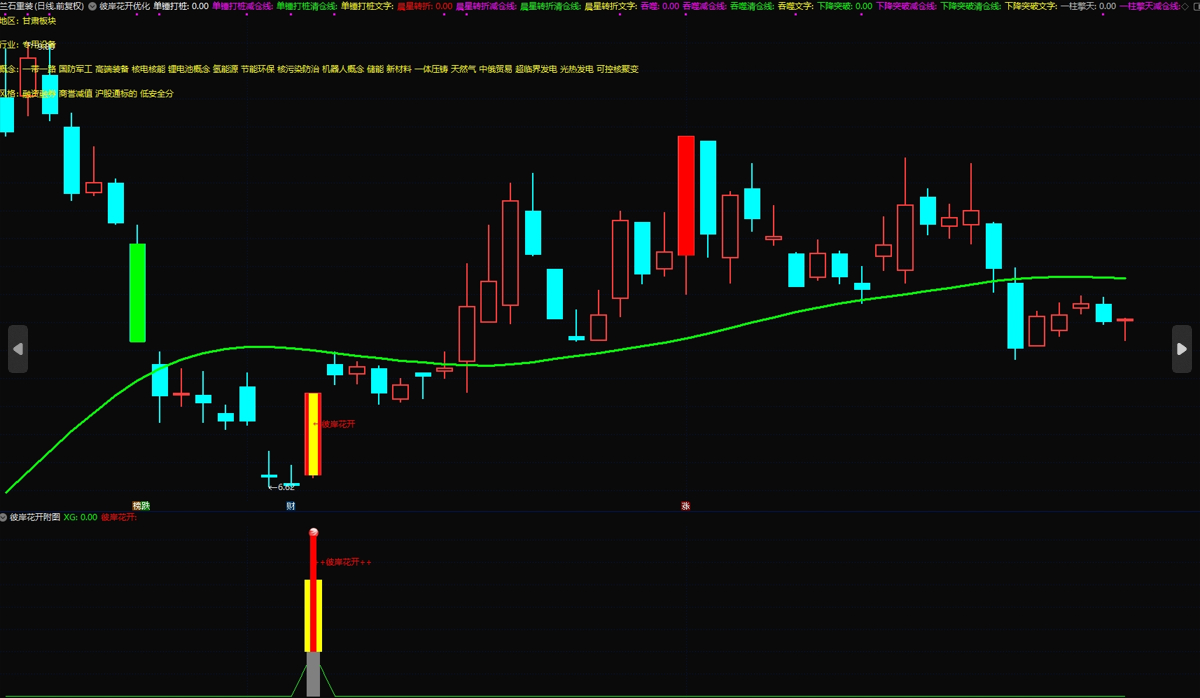Click the 氢能源 concept tag
Viewport: 1200px width, 698px height.
point(226,69)
